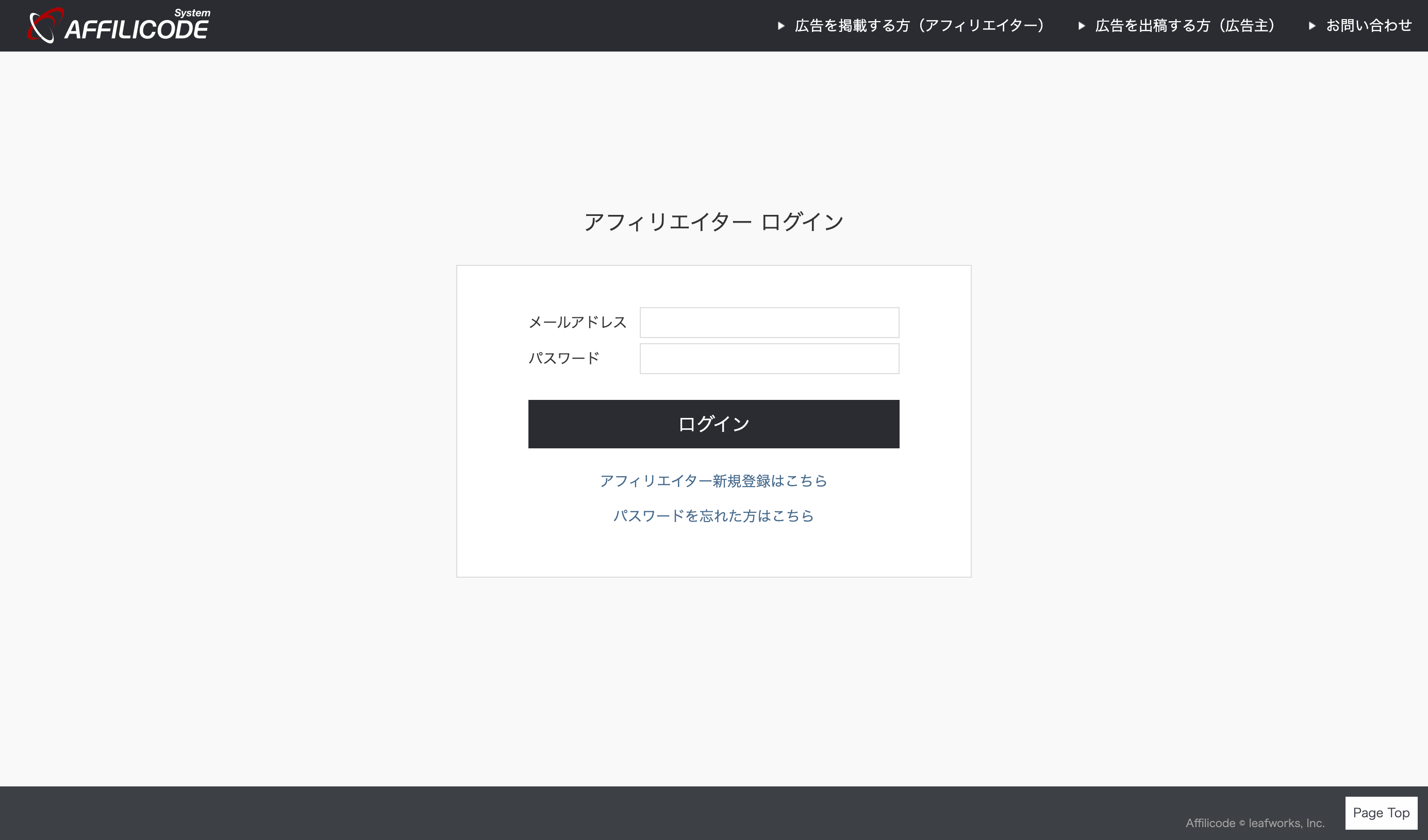
Task: Click the triangle arrow before 広告主 nav item
Action: click(1081, 26)
